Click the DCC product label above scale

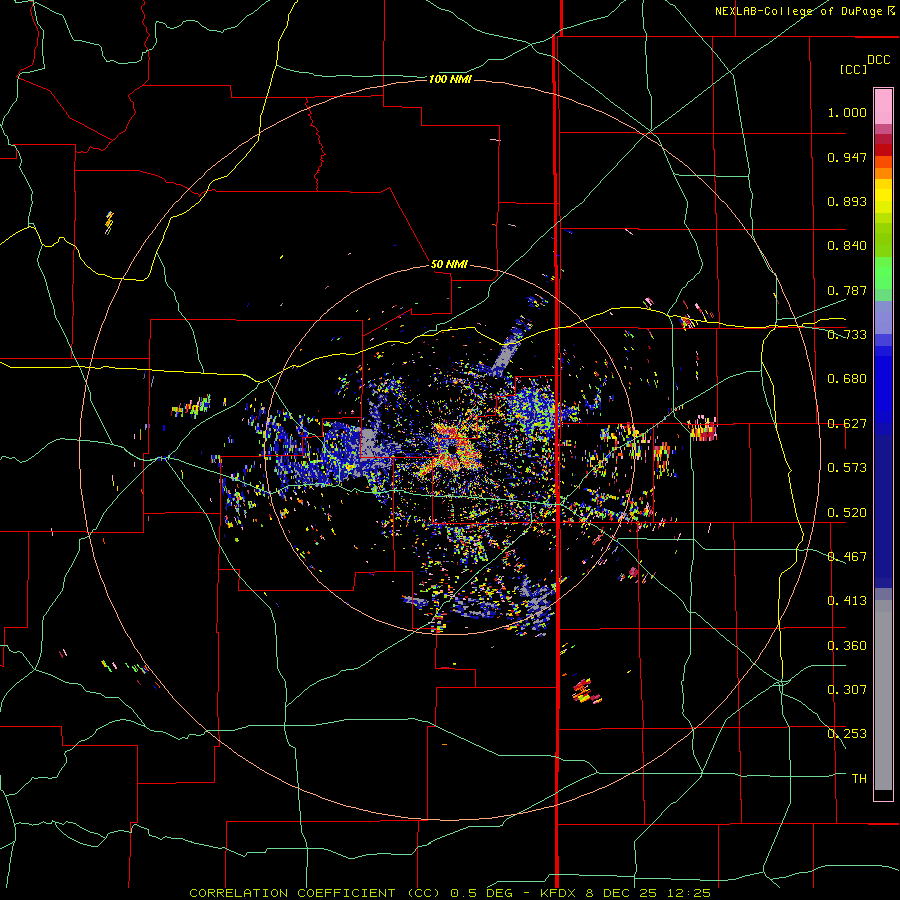tap(878, 60)
